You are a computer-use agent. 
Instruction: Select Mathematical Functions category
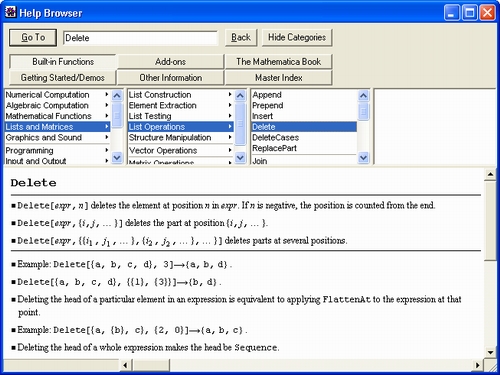click(x=57, y=116)
